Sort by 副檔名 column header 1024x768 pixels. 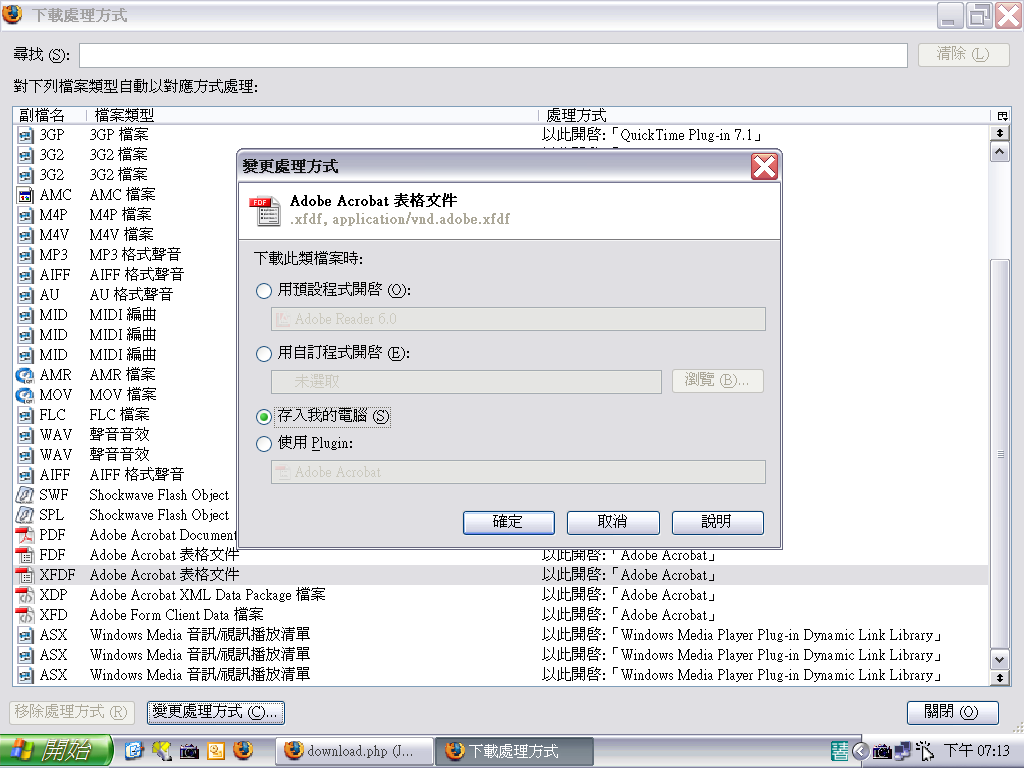click(x=50, y=116)
